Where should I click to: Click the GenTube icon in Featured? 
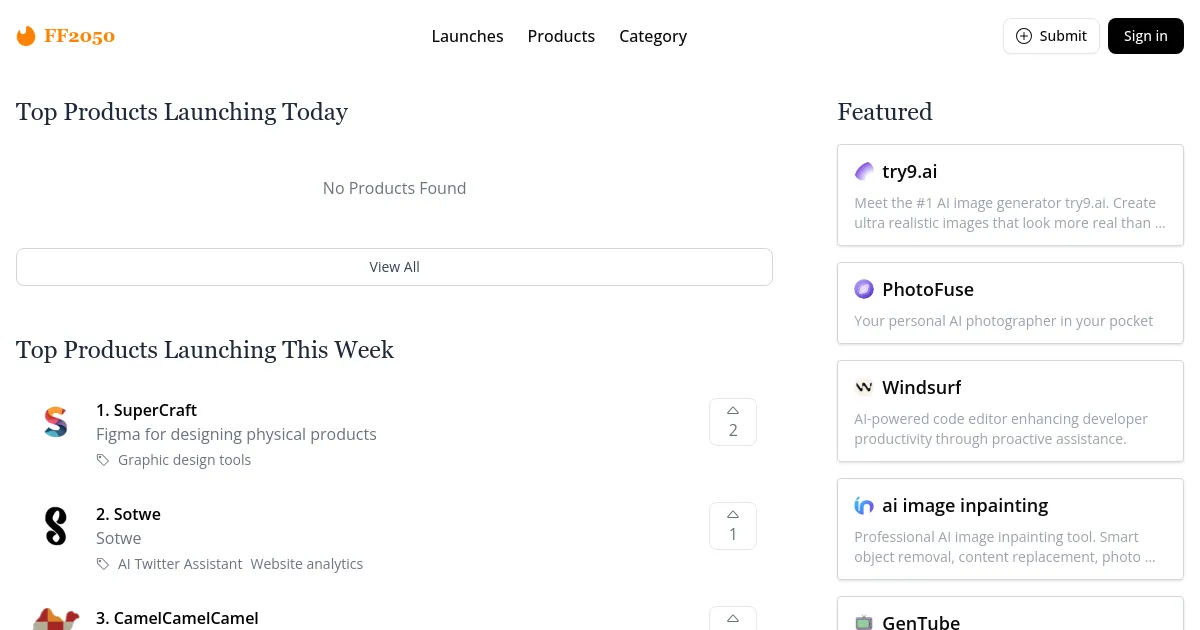864,623
